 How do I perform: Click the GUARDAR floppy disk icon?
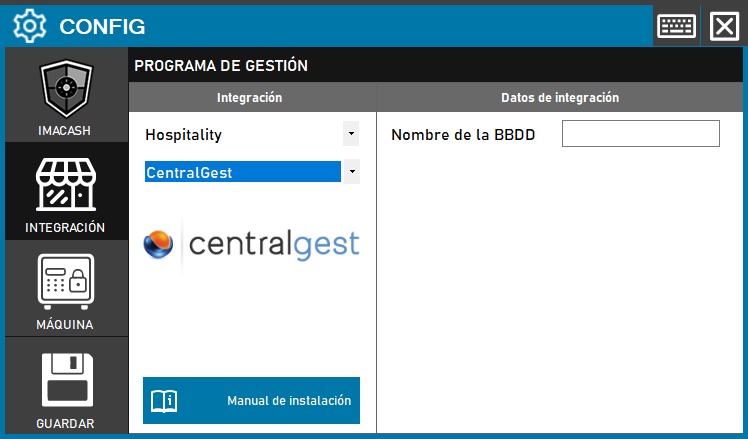pyautogui.click(x=66, y=378)
